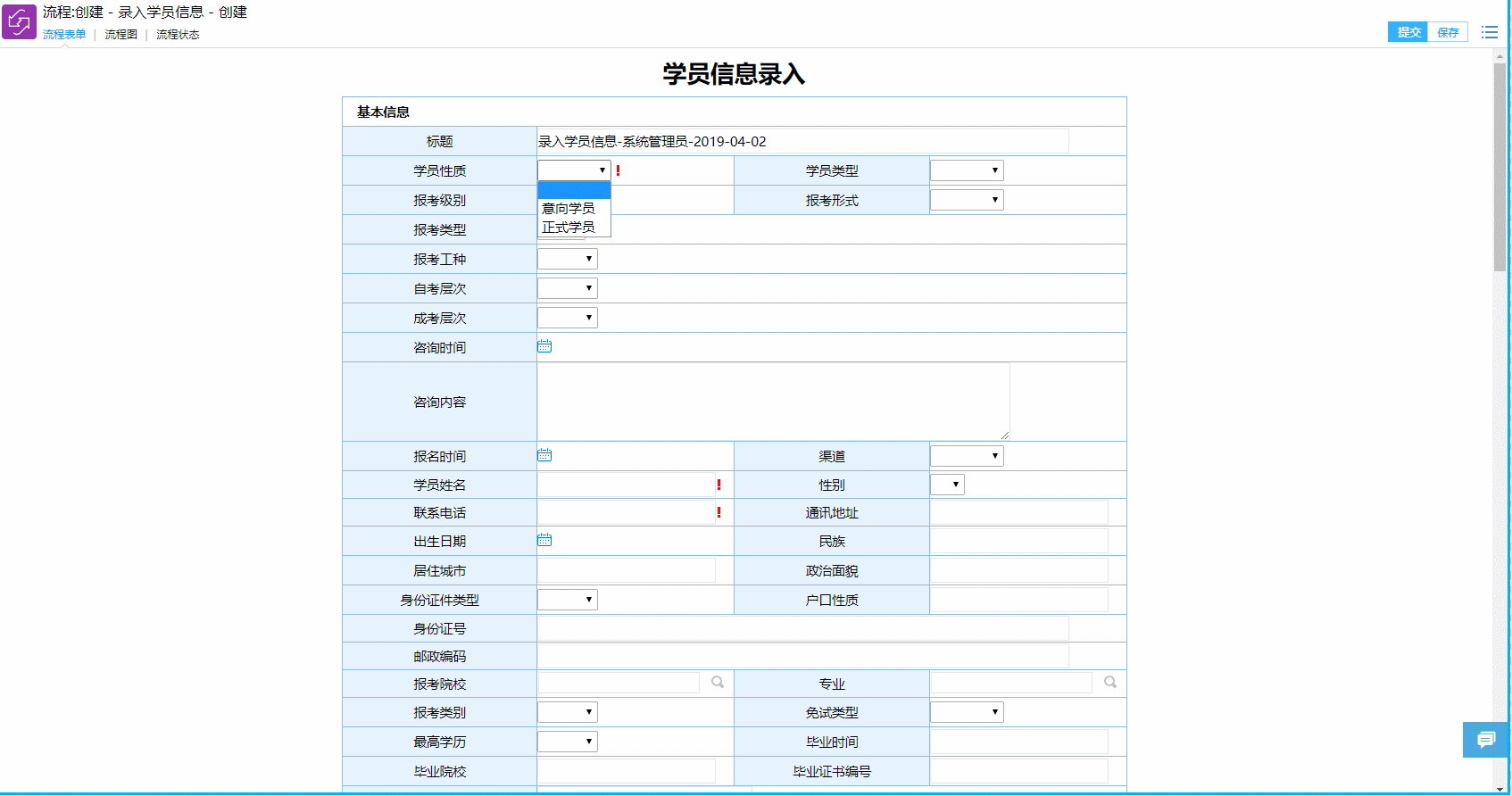This screenshot has width=1512, height=796.
Task: Click the 咨询内容 textarea resize handle
Action: pos(1004,435)
